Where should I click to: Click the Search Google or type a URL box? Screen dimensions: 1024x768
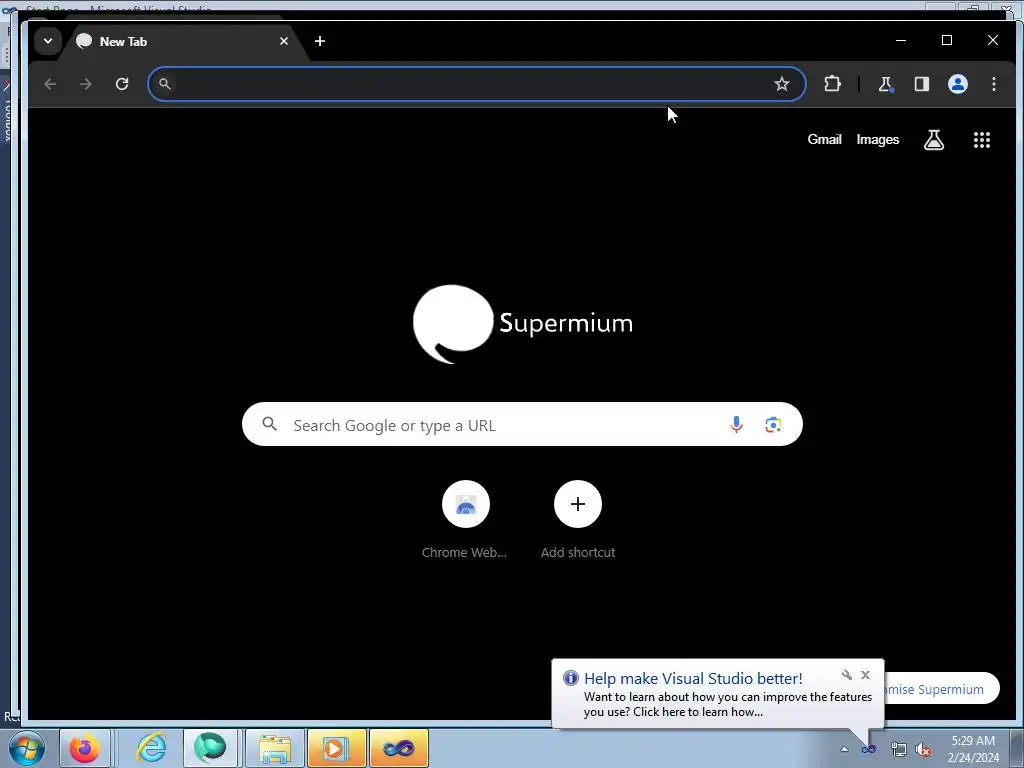[x=522, y=424]
